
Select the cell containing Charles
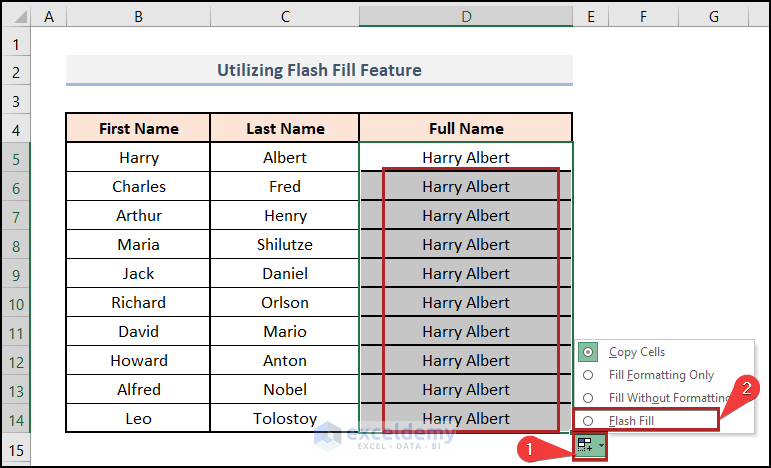pyautogui.click(x=138, y=186)
